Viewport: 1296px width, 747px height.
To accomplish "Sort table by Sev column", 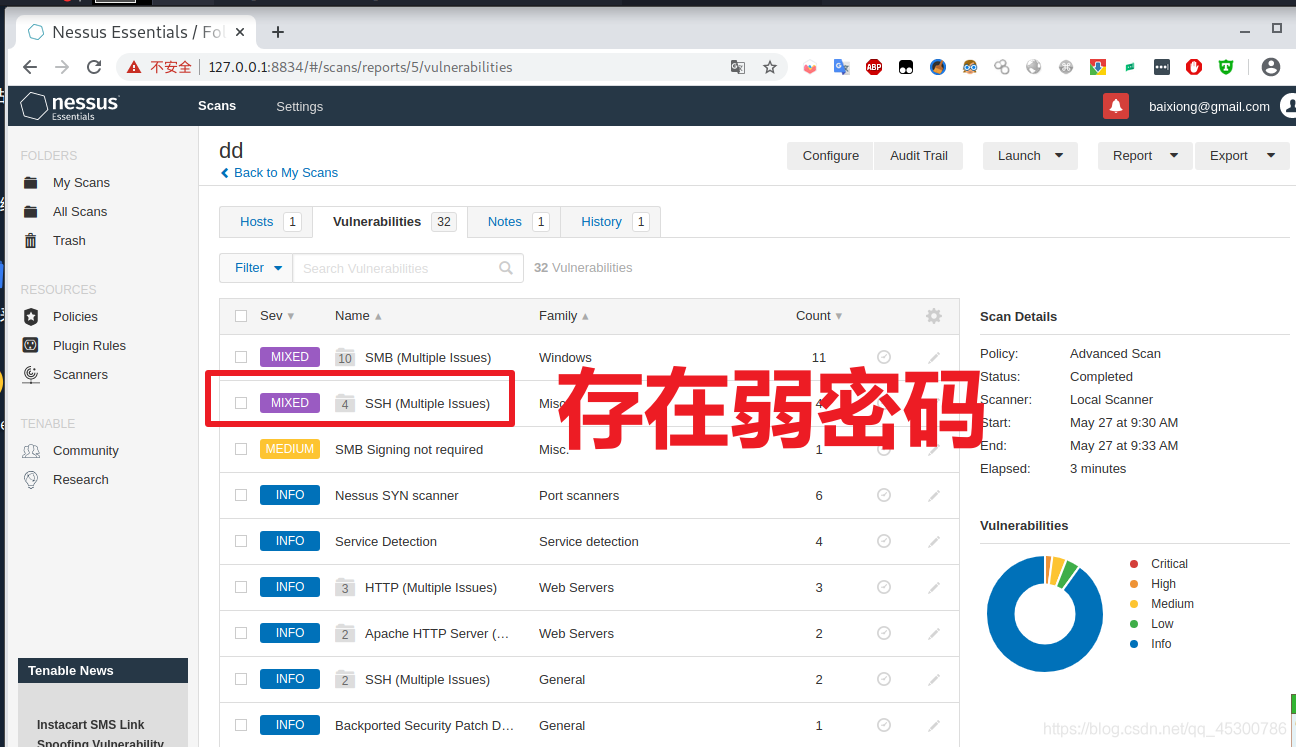I will [x=277, y=316].
